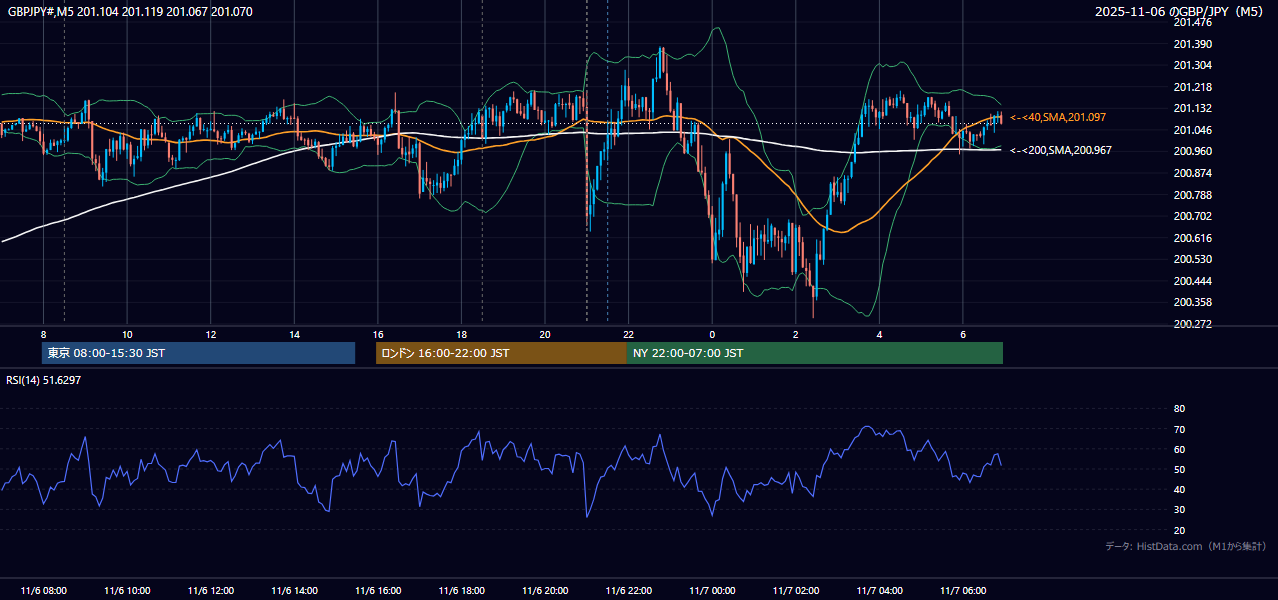The width and height of the screenshot is (1278, 600).
Task: Click price level 201.304 on the axis
Action: (1192, 66)
